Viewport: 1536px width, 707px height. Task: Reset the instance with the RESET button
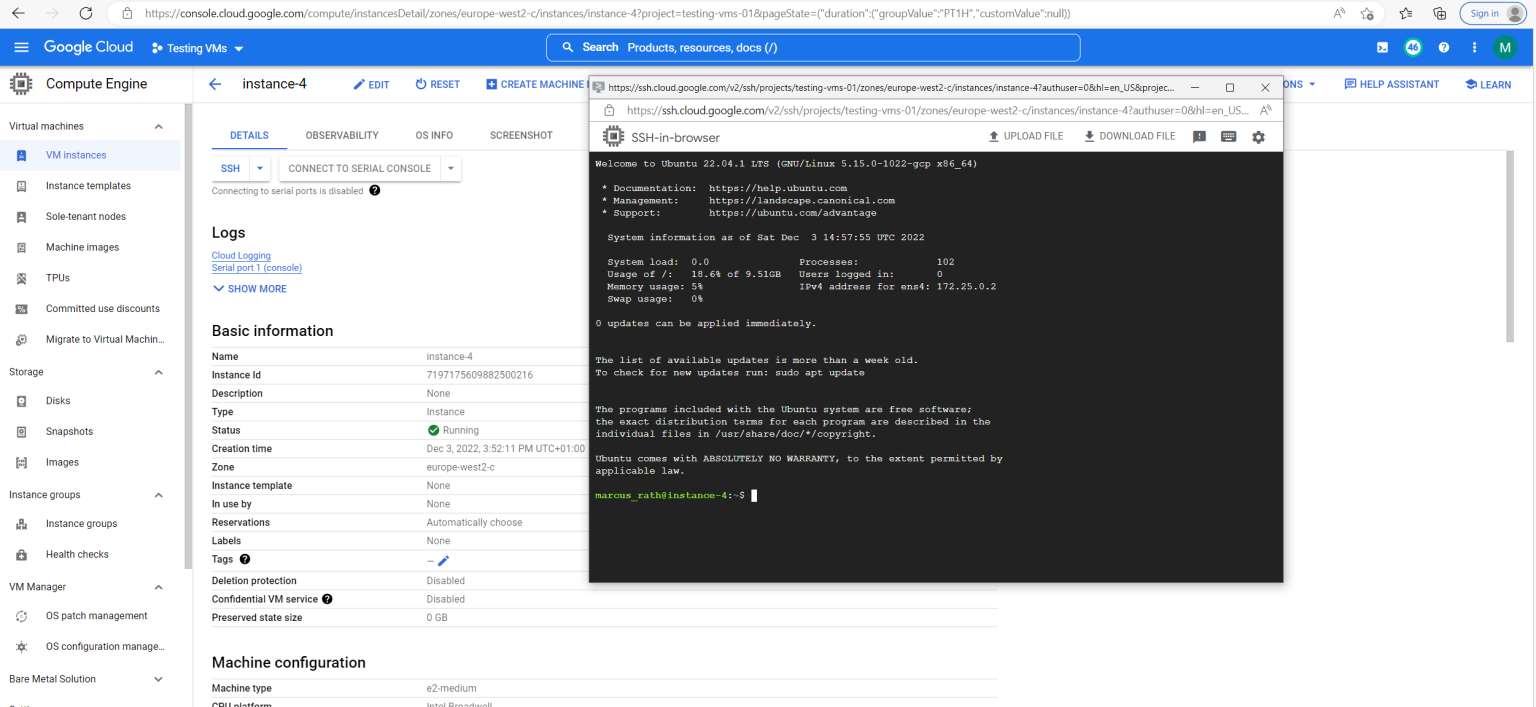coord(437,84)
